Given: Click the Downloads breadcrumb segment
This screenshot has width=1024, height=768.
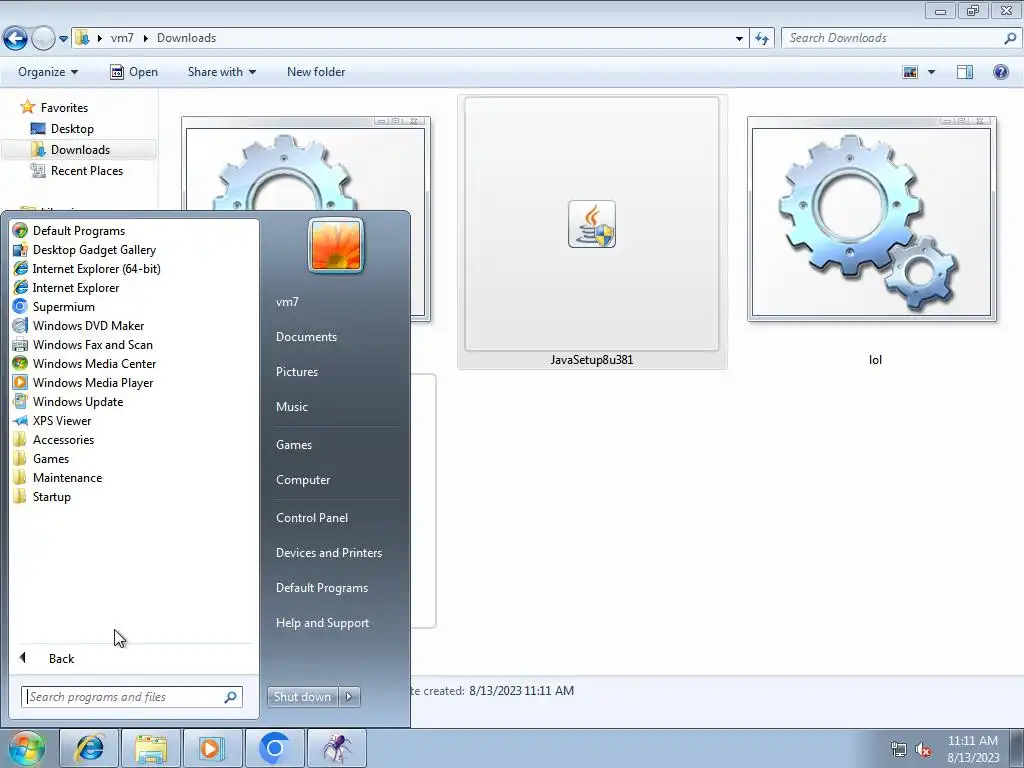Looking at the screenshot, I should pyautogui.click(x=186, y=38).
